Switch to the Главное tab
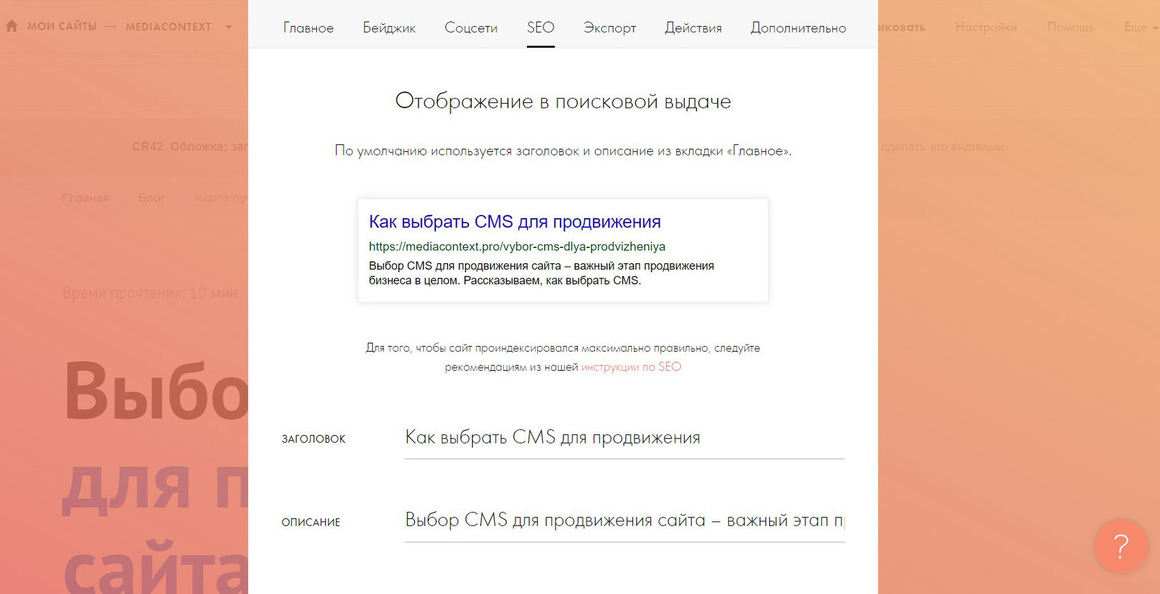 [308, 28]
